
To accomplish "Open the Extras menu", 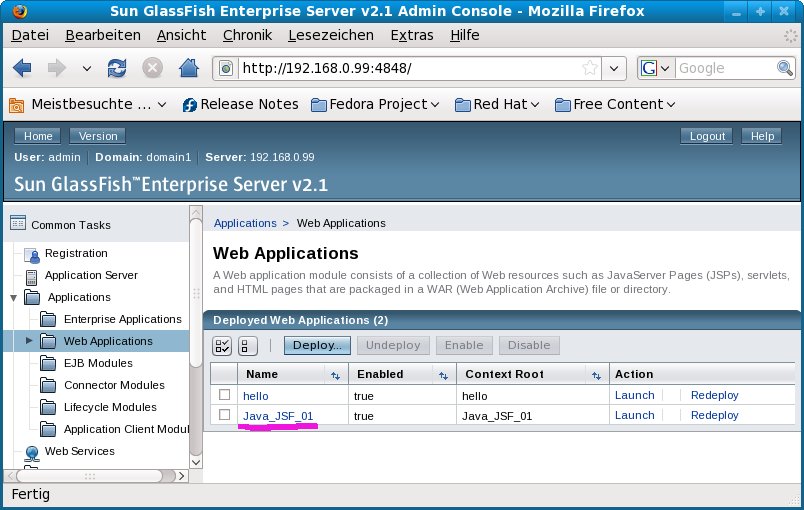I will click(412, 34).
